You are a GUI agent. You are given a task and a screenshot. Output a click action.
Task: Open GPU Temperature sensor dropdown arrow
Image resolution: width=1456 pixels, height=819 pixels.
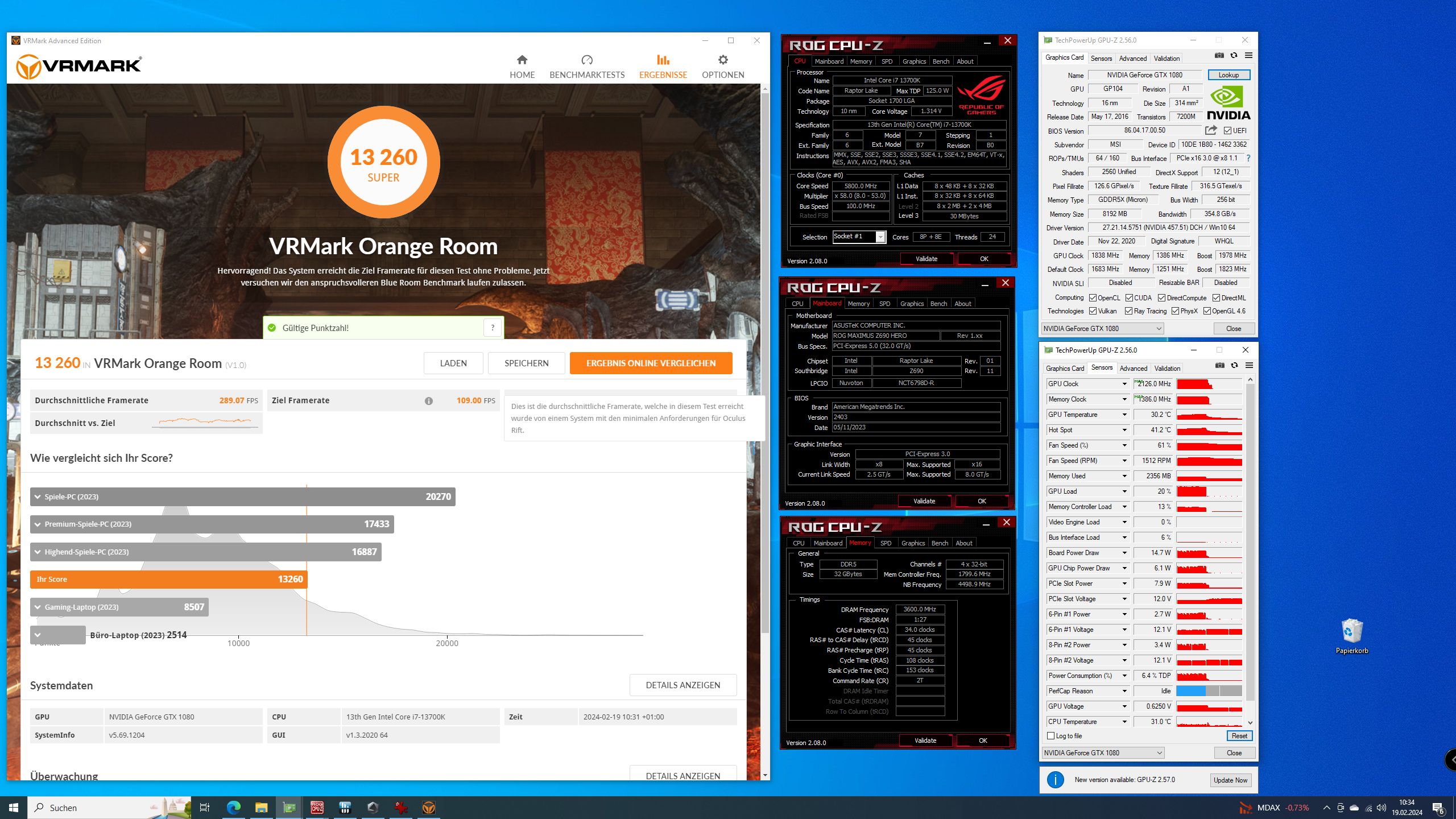click(1124, 415)
